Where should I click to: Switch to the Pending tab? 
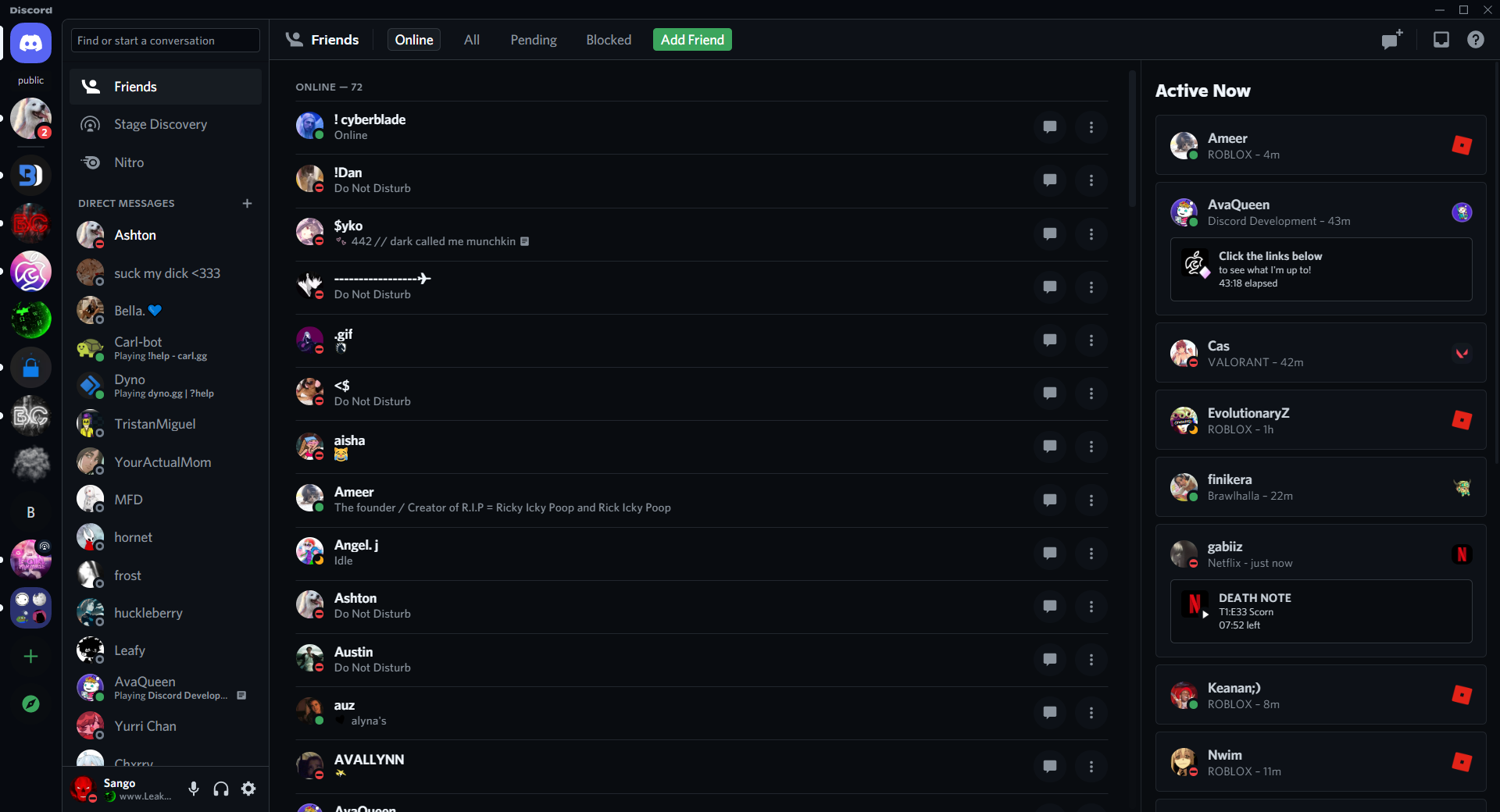(534, 39)
